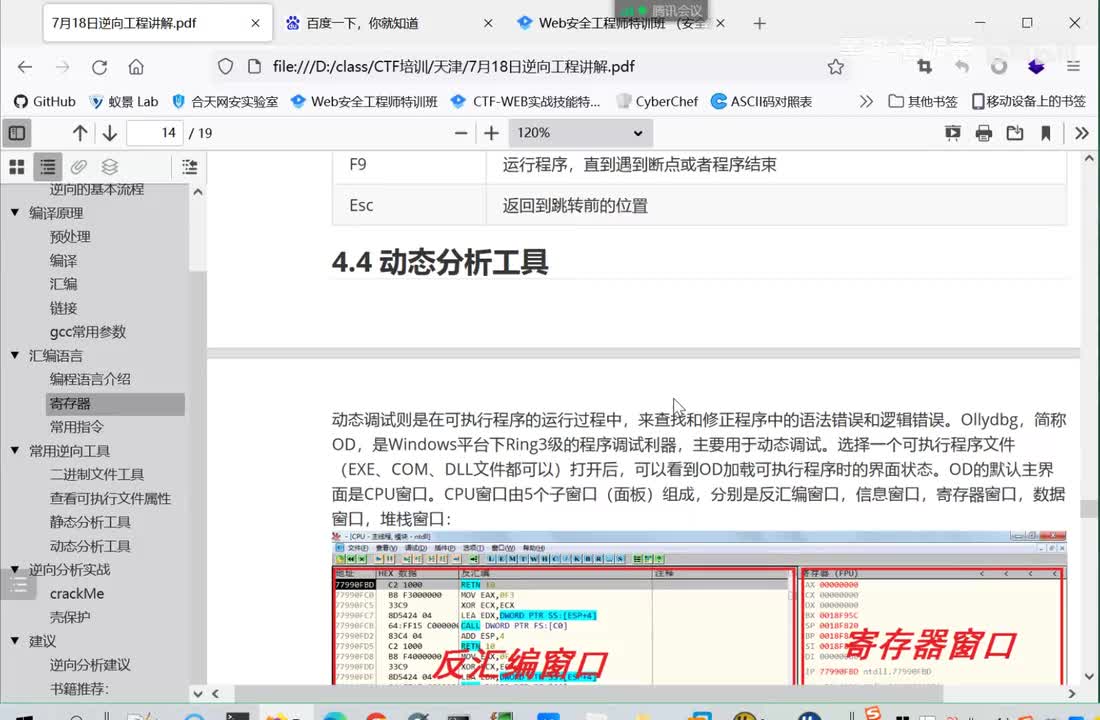
Task: Collapse the 汇编语言 outline section
Action: point(15,355)
